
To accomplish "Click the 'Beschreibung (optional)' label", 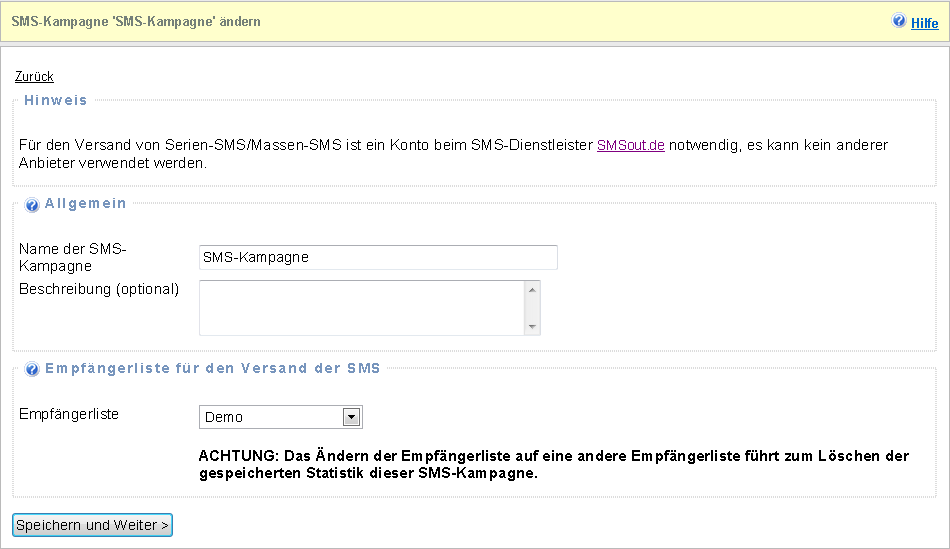I will point(99,289).
